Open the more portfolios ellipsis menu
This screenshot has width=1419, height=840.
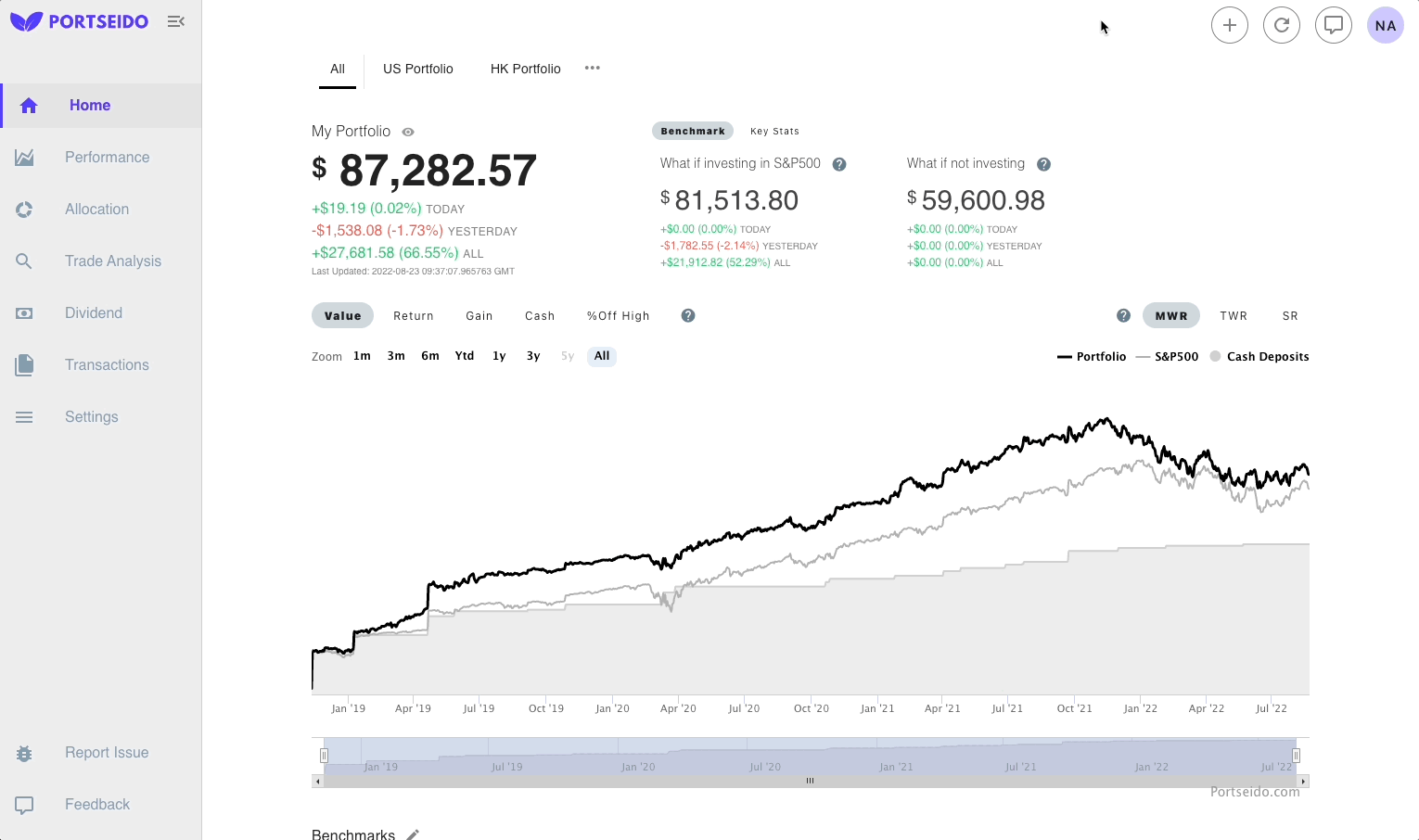[x=593, y=68]
